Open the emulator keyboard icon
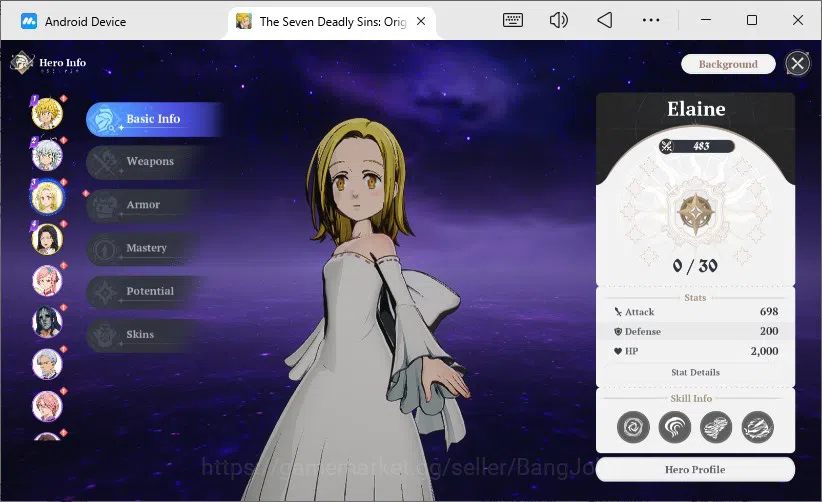 coord(512,20)
